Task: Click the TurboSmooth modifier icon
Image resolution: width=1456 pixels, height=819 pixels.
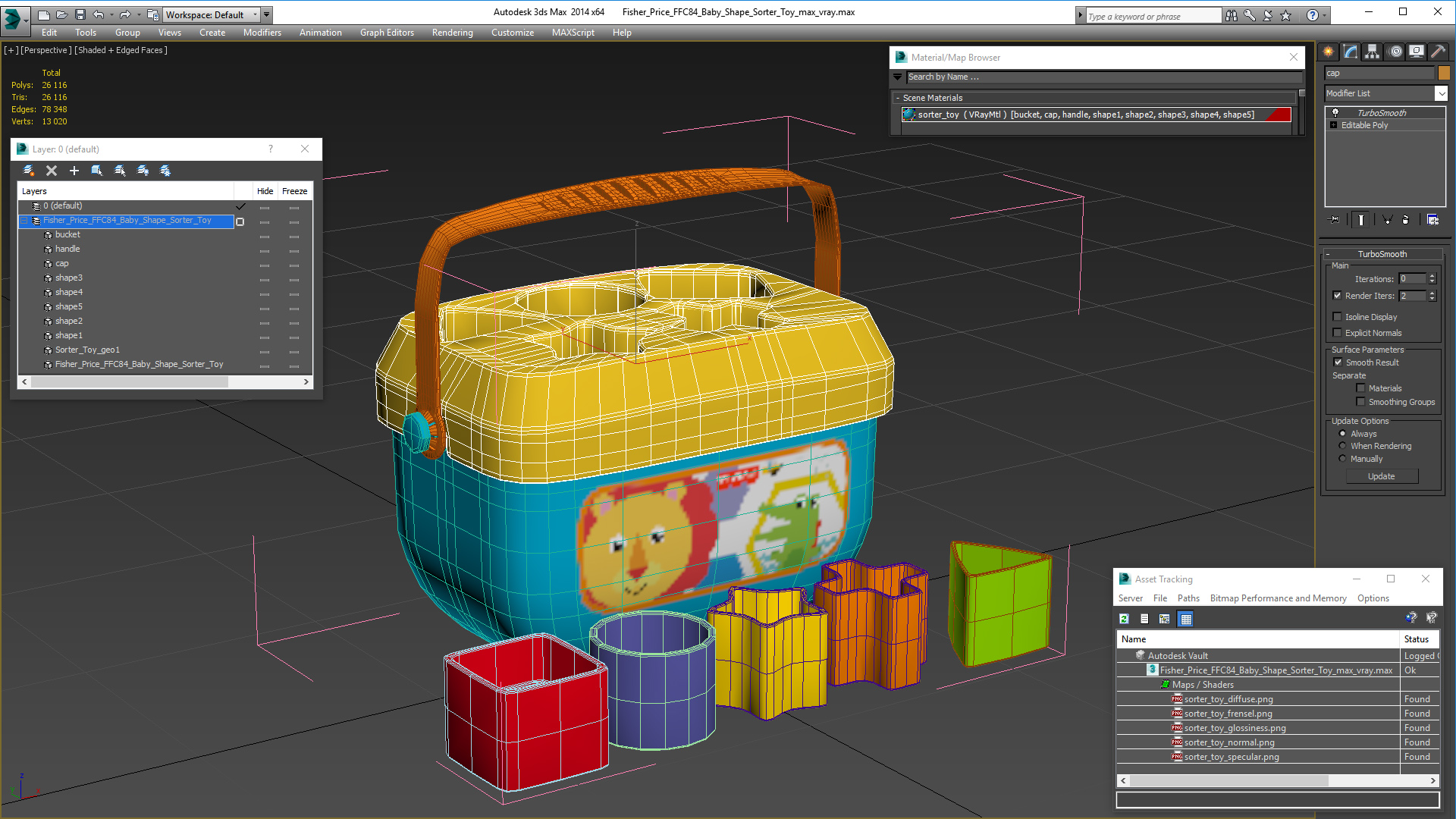Action: 1337,112
